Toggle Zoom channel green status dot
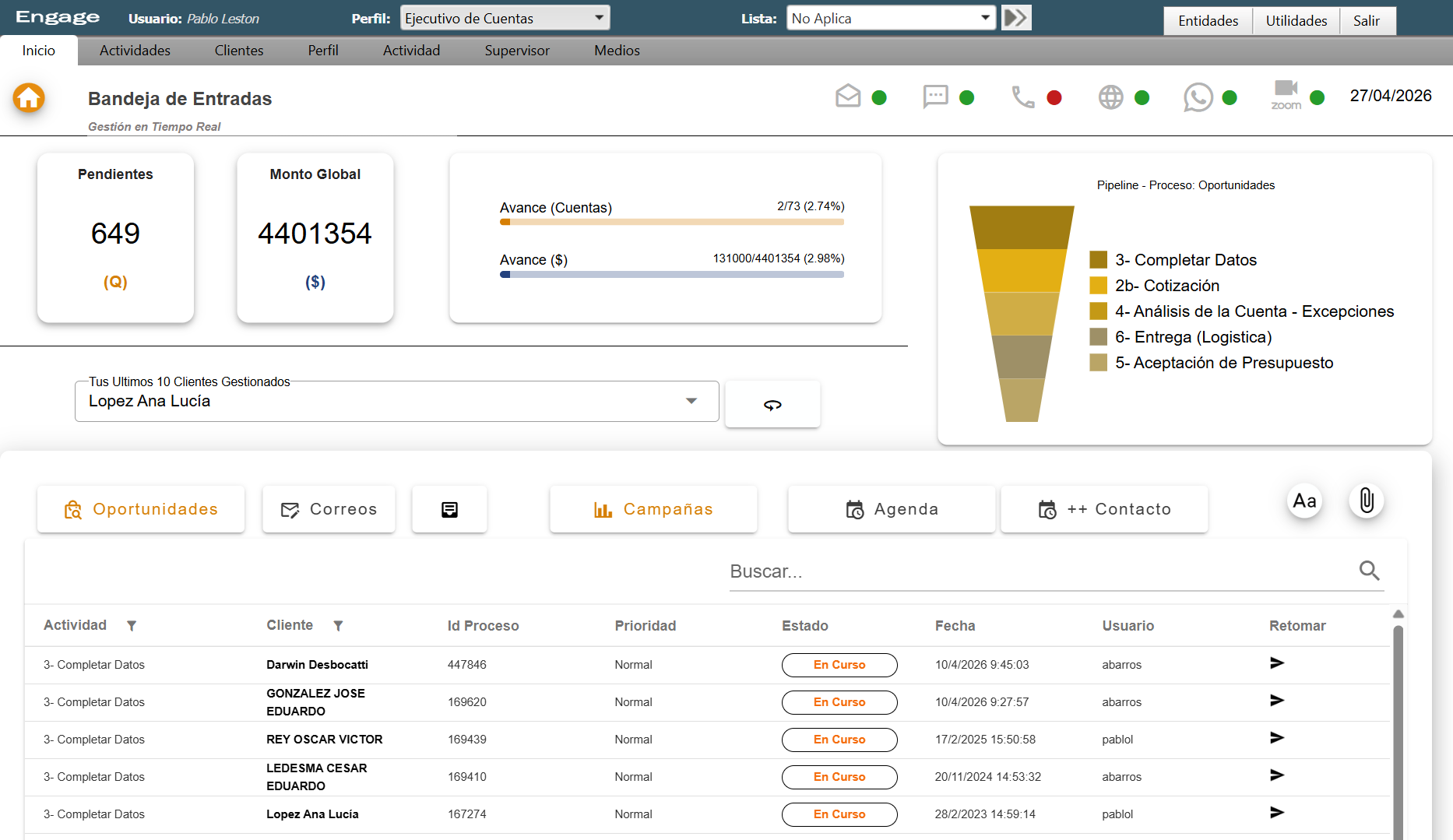This screenshot has width=1453, height=840. coord(1318,97)
